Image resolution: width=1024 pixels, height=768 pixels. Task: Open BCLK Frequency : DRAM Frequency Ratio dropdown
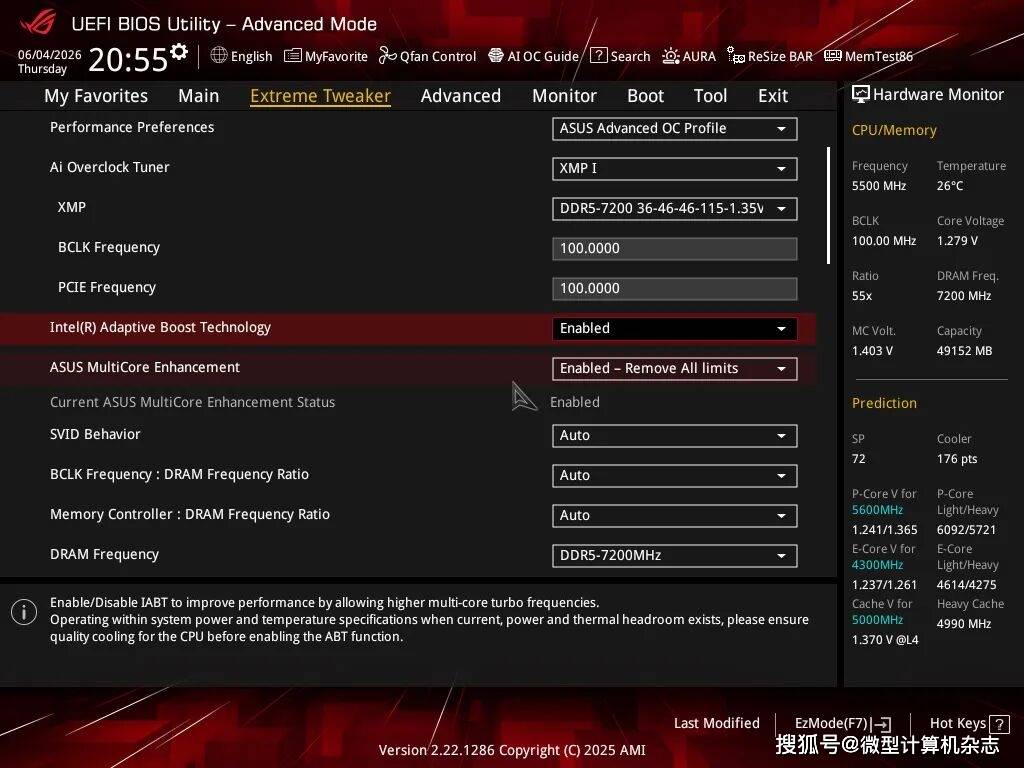click(x=675, y=475)
